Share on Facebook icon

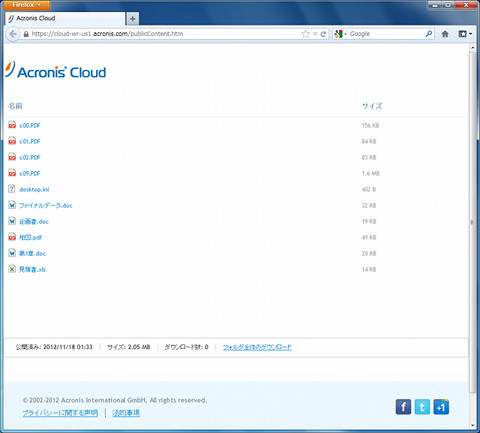coord(403,407)
